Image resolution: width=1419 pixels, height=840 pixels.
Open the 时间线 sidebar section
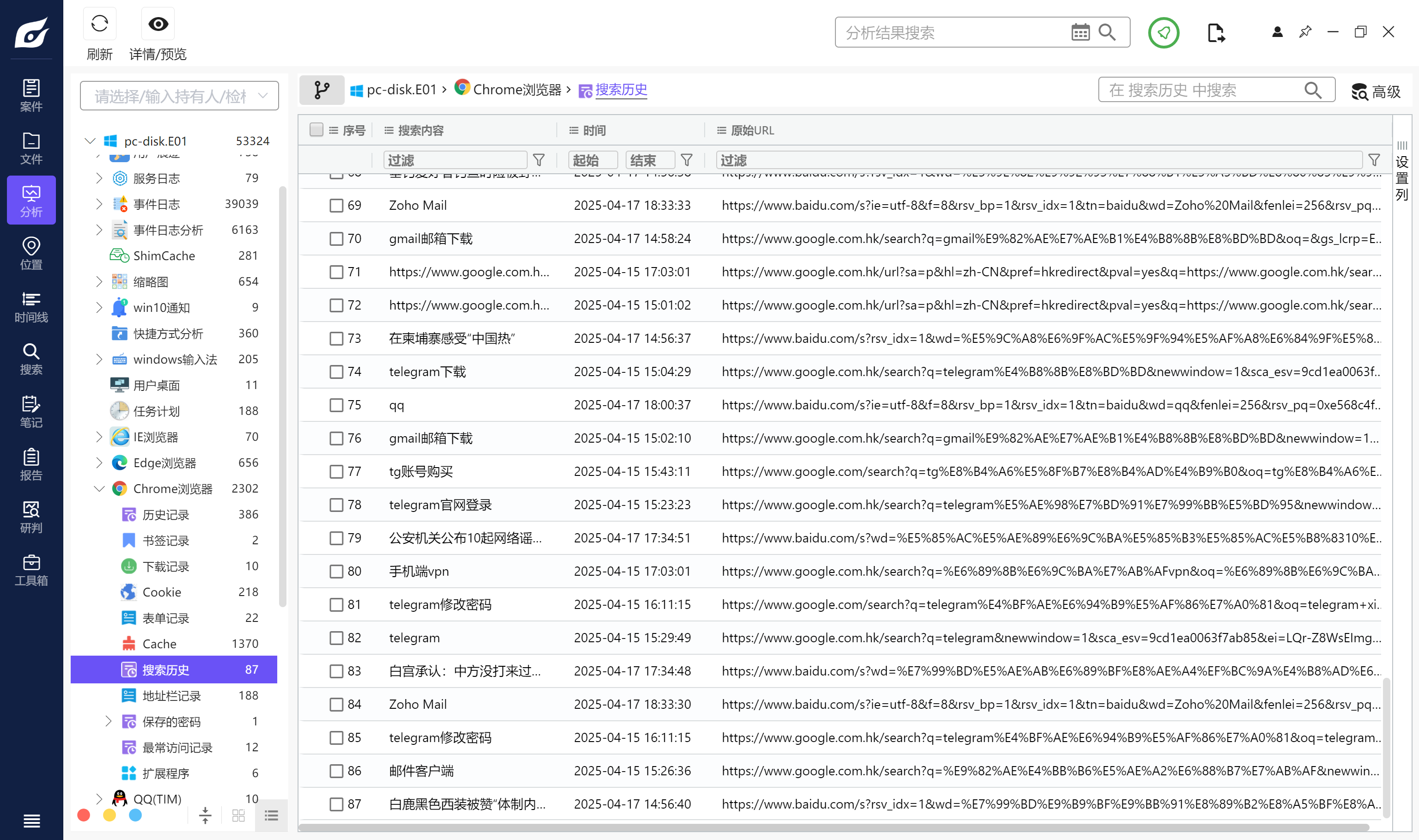click(31, 306)
